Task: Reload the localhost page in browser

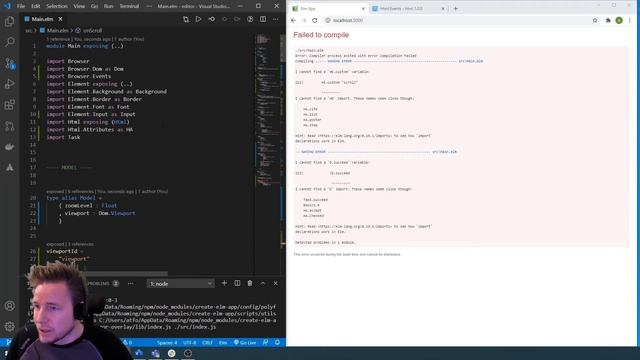Action: [315, 20]
